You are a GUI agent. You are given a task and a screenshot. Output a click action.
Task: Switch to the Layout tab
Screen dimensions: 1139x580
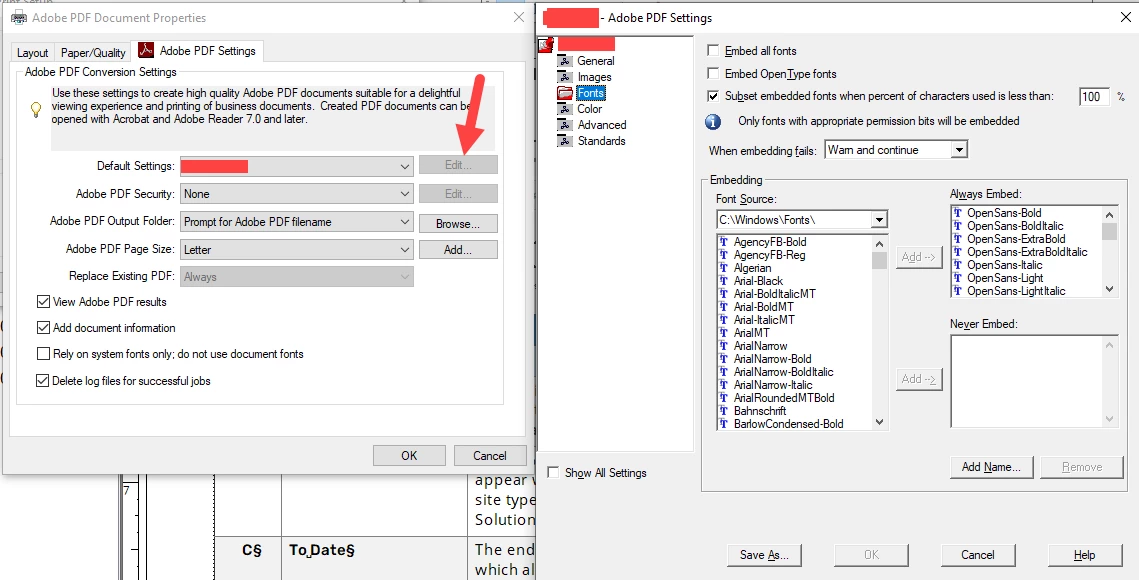33,53
